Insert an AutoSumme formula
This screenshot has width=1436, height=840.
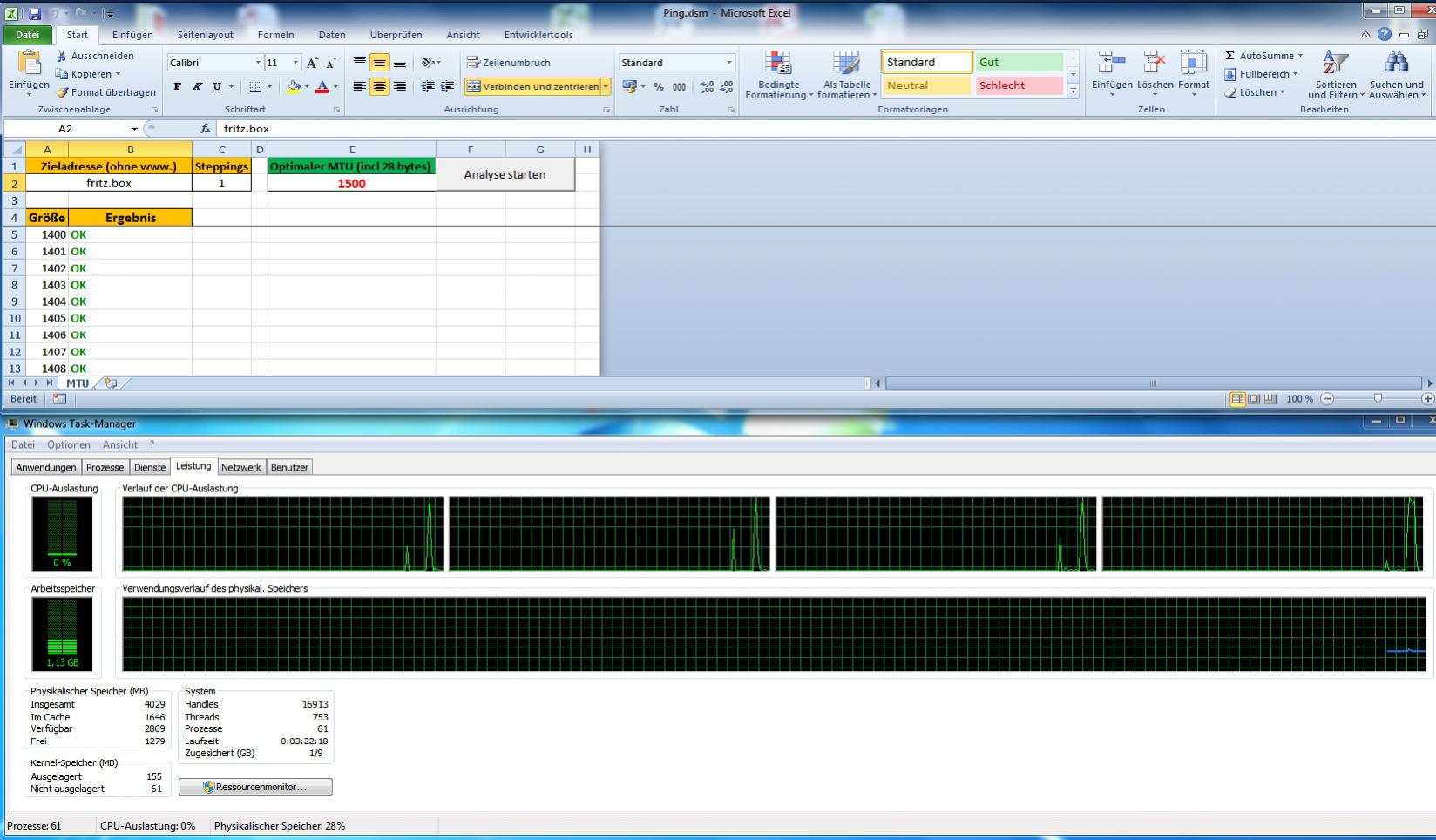(1263, 56)
